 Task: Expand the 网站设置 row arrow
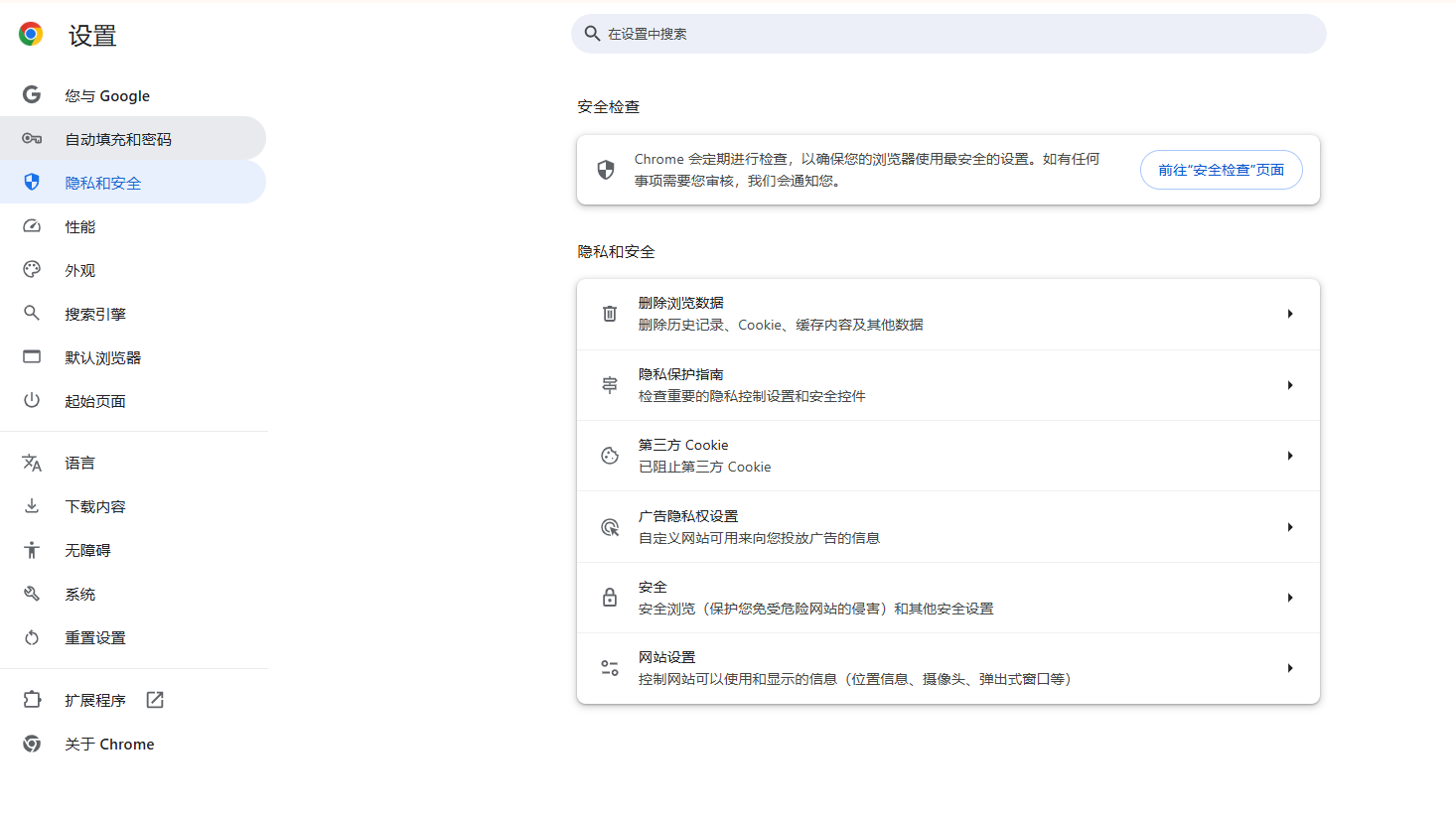(1290, 668)
